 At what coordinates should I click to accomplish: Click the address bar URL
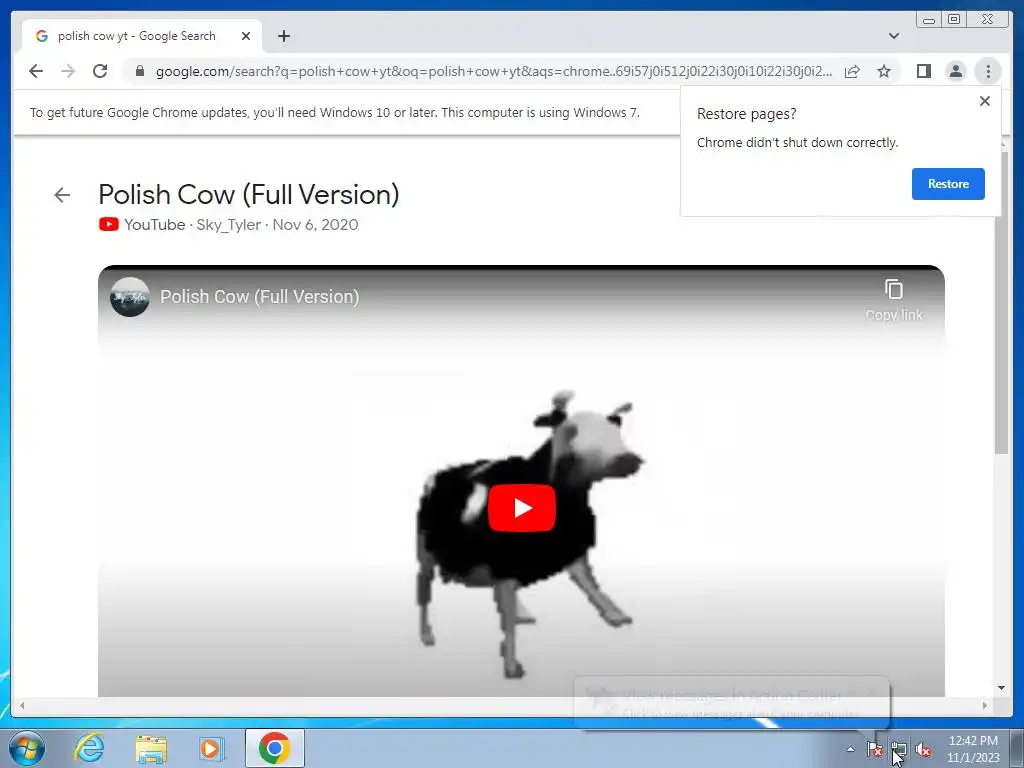coord(494,71)
